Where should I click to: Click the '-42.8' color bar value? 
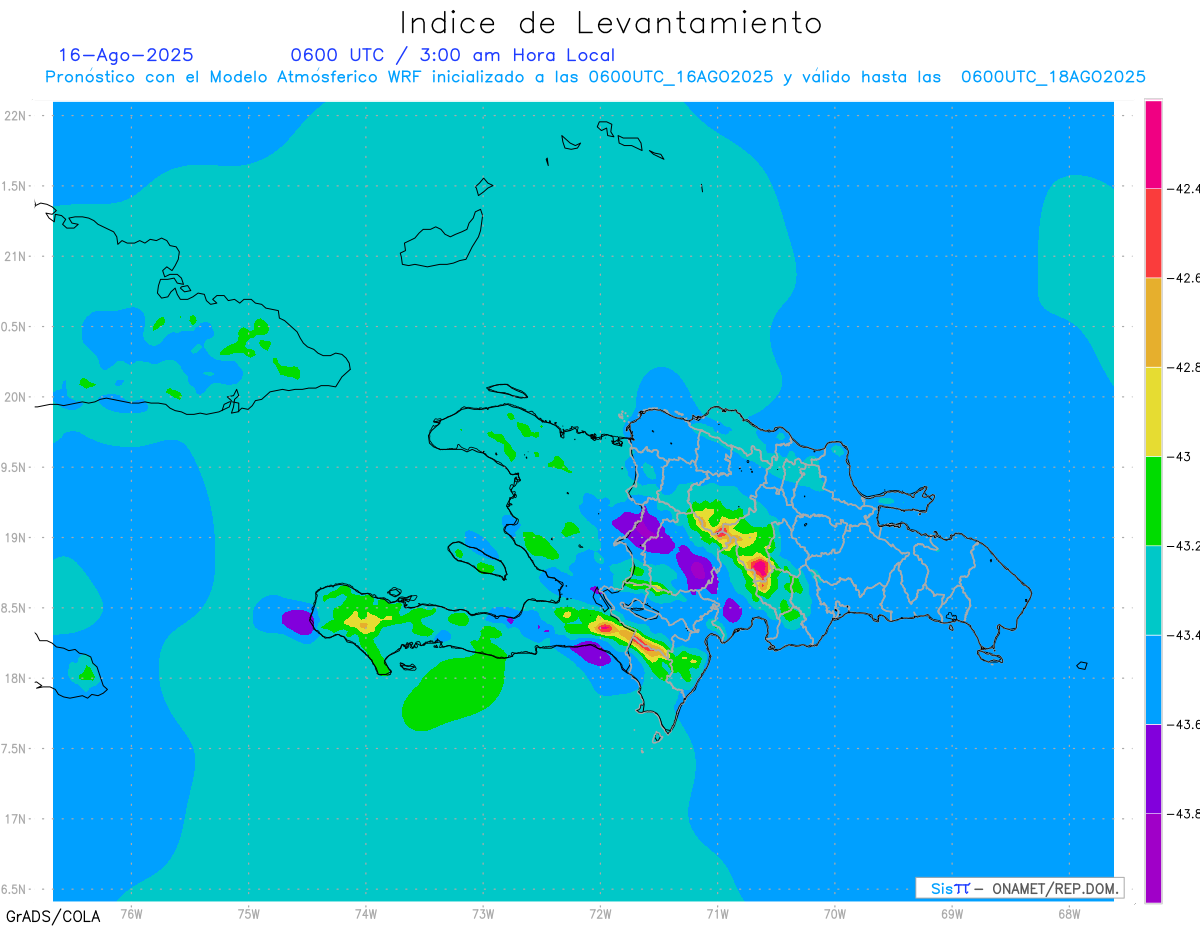(1182, 367)
